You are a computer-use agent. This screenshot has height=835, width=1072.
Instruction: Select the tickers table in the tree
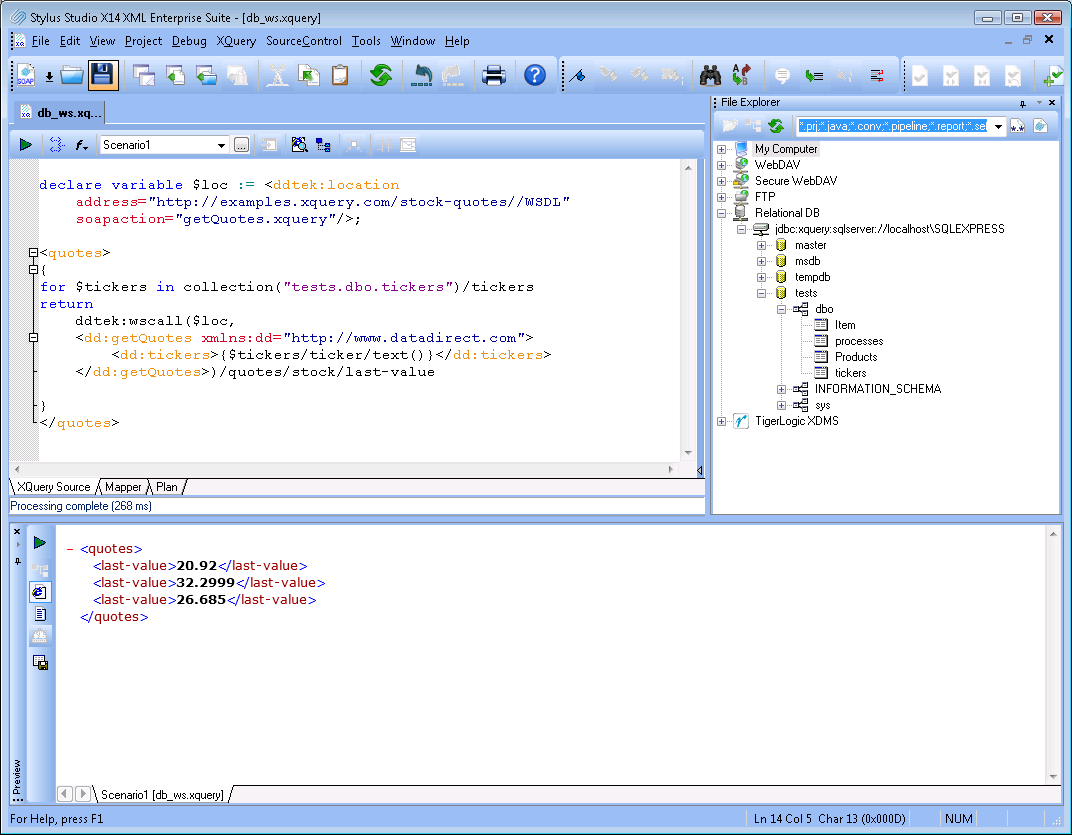click(x=850, y=373)
